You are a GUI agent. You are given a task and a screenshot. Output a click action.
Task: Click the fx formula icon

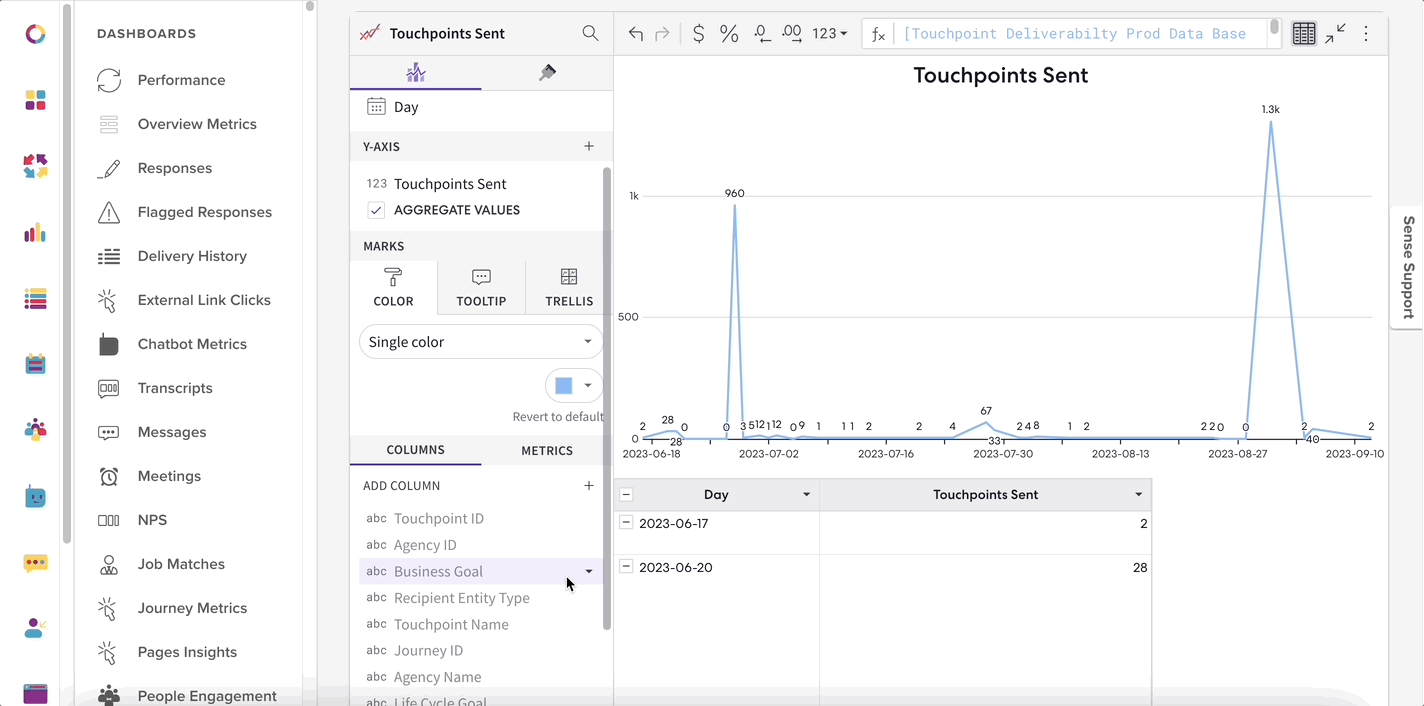pyautogui.click(x=878, y=34)
